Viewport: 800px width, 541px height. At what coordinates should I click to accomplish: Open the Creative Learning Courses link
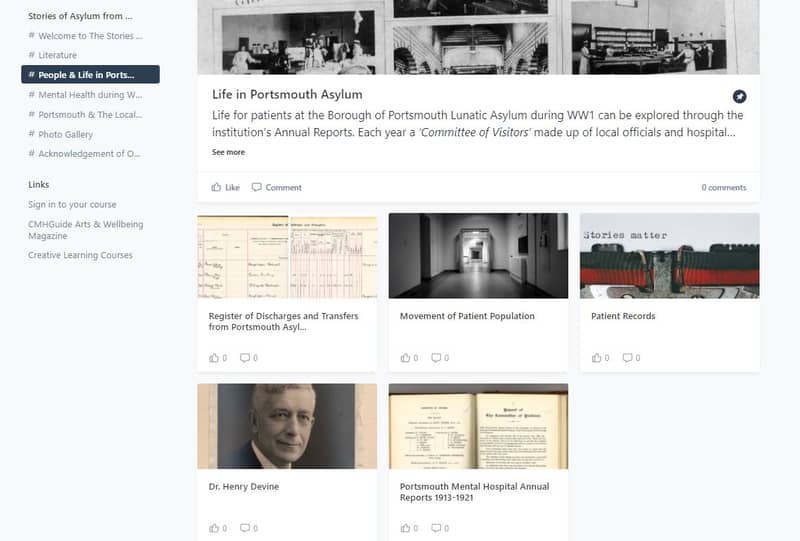80,255
